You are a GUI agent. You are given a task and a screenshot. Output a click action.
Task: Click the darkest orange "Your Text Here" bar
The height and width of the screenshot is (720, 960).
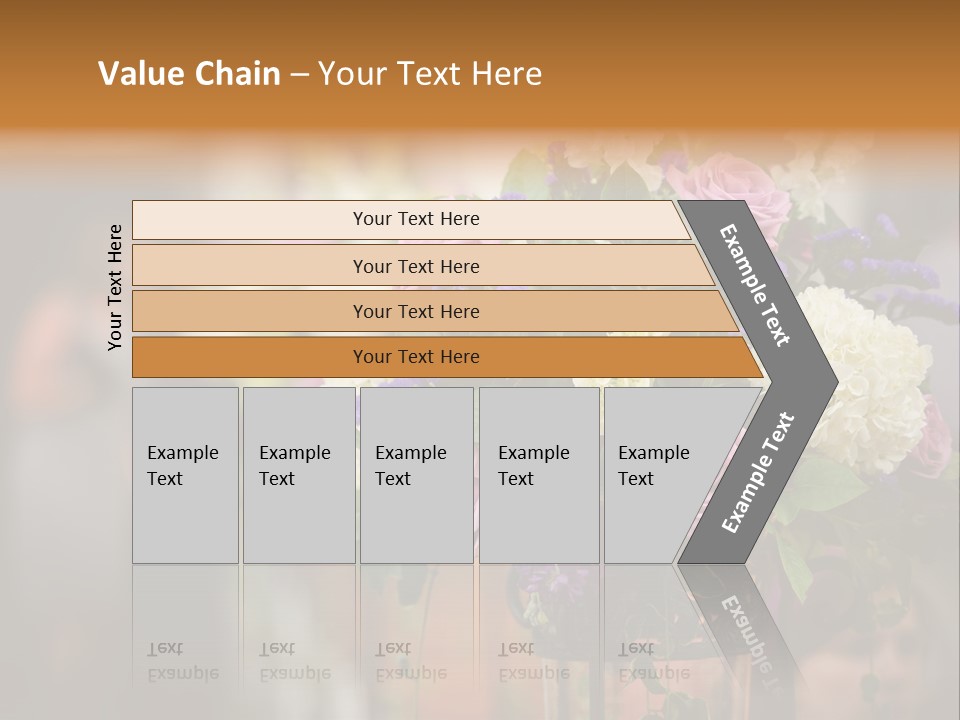[x=415, y=357]
